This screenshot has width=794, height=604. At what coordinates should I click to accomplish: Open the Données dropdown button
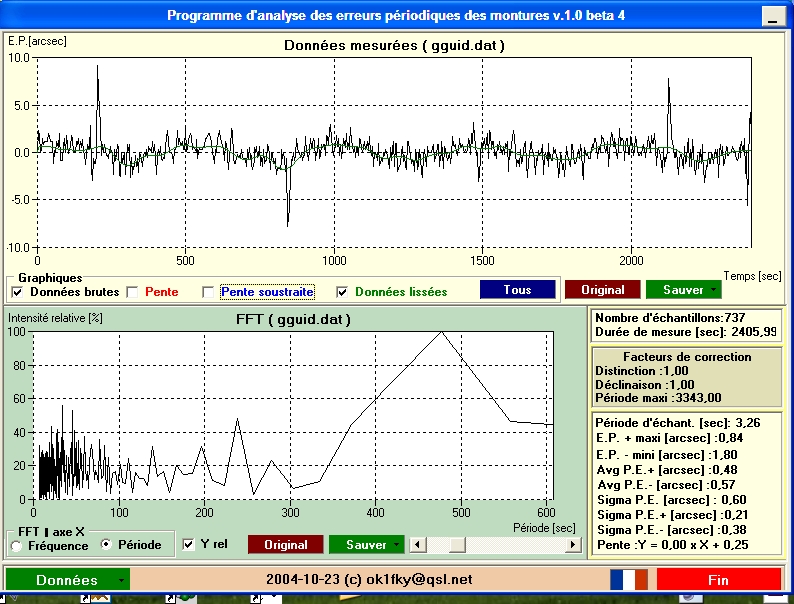click(x=67, y=580)
